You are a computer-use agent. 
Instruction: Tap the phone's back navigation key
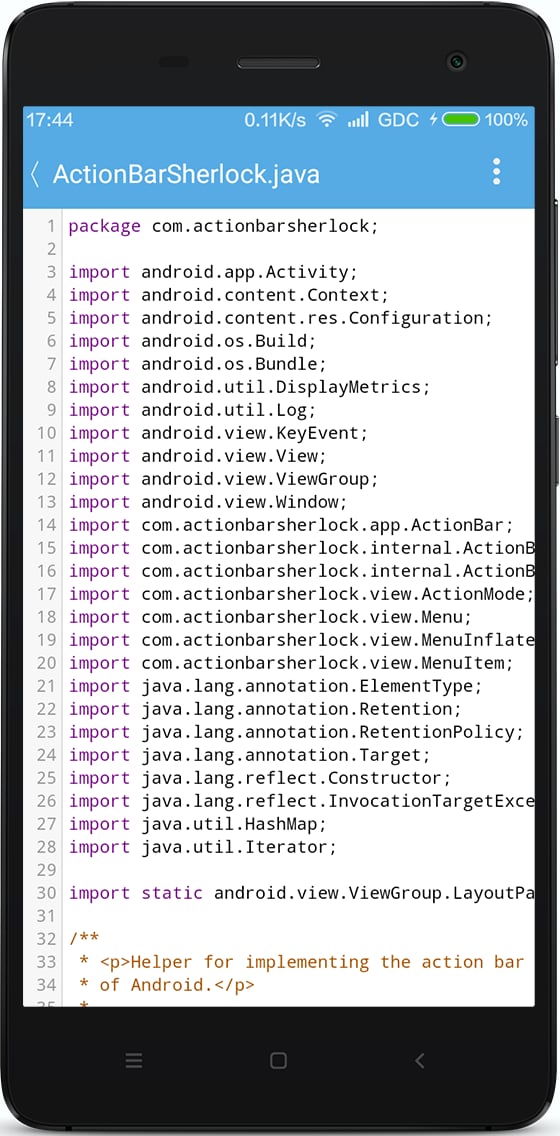(x=419, y=1061)
